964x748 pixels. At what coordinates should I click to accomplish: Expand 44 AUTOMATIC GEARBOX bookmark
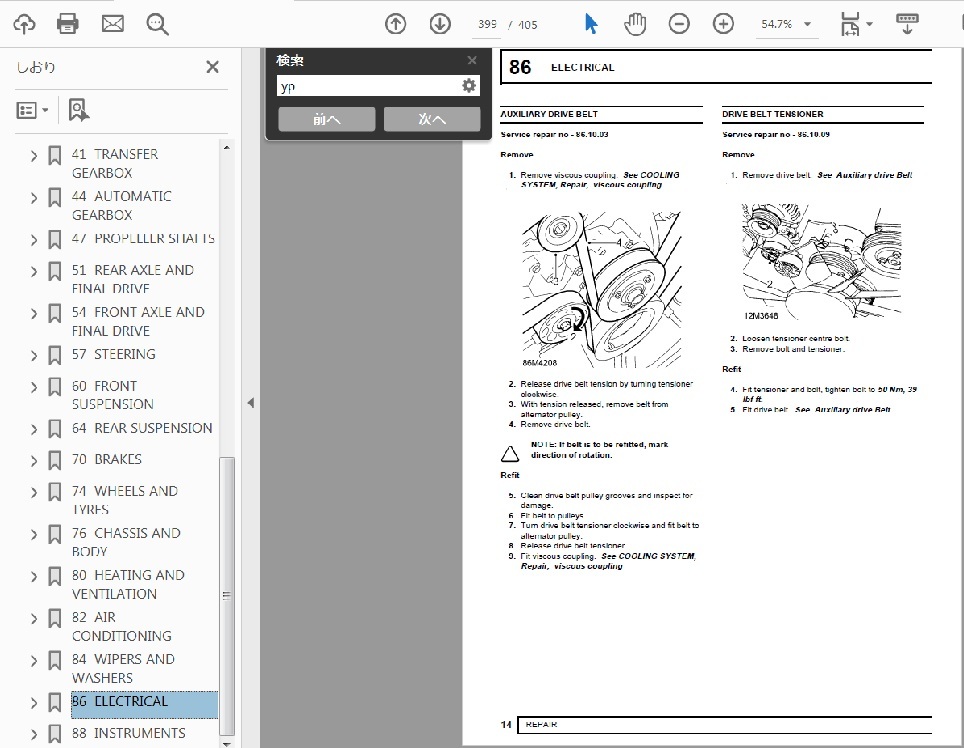click(34, 198)
